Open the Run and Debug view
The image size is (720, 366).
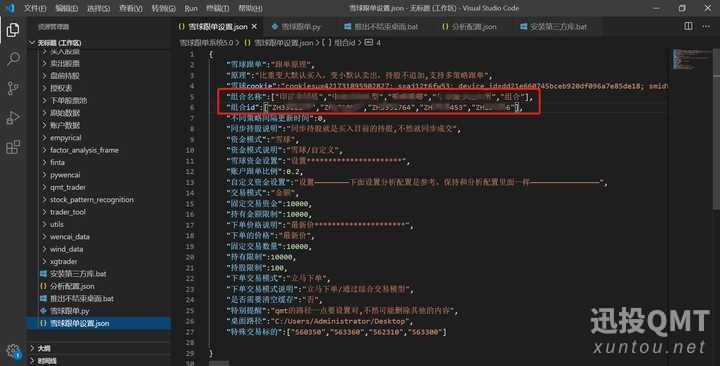(13, 118)
